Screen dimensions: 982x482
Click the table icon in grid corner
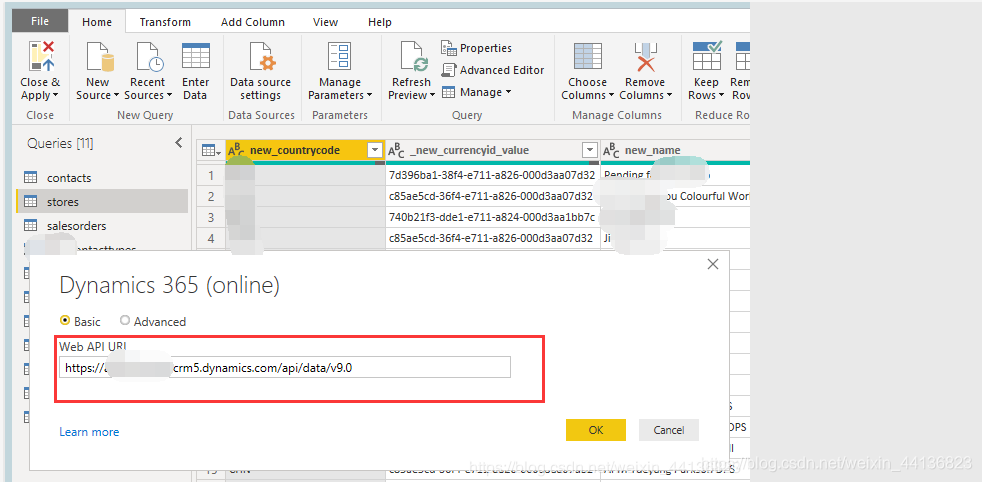click(209, 150)
